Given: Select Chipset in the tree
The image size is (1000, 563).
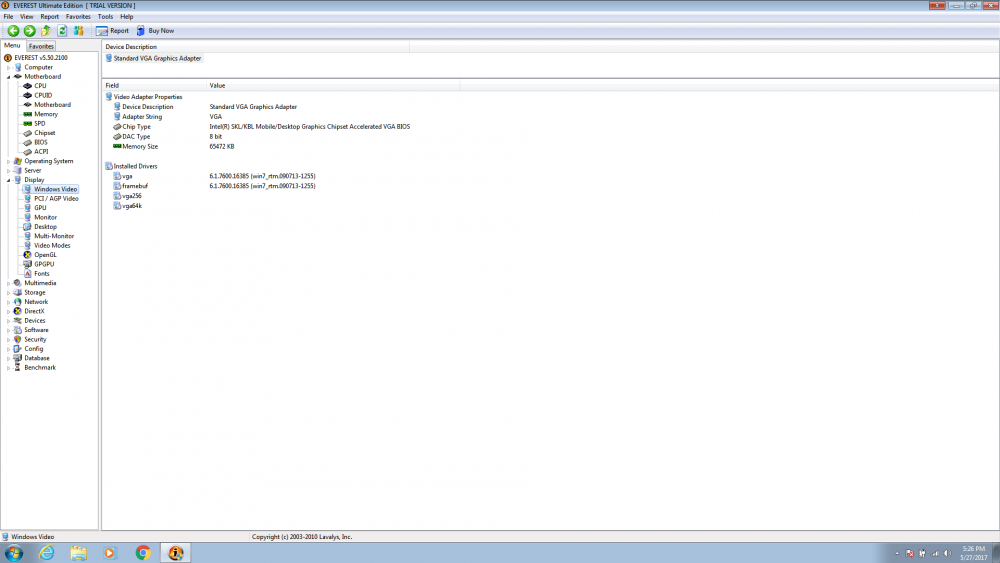Looking at the screenshot, I should pos(45,133).
